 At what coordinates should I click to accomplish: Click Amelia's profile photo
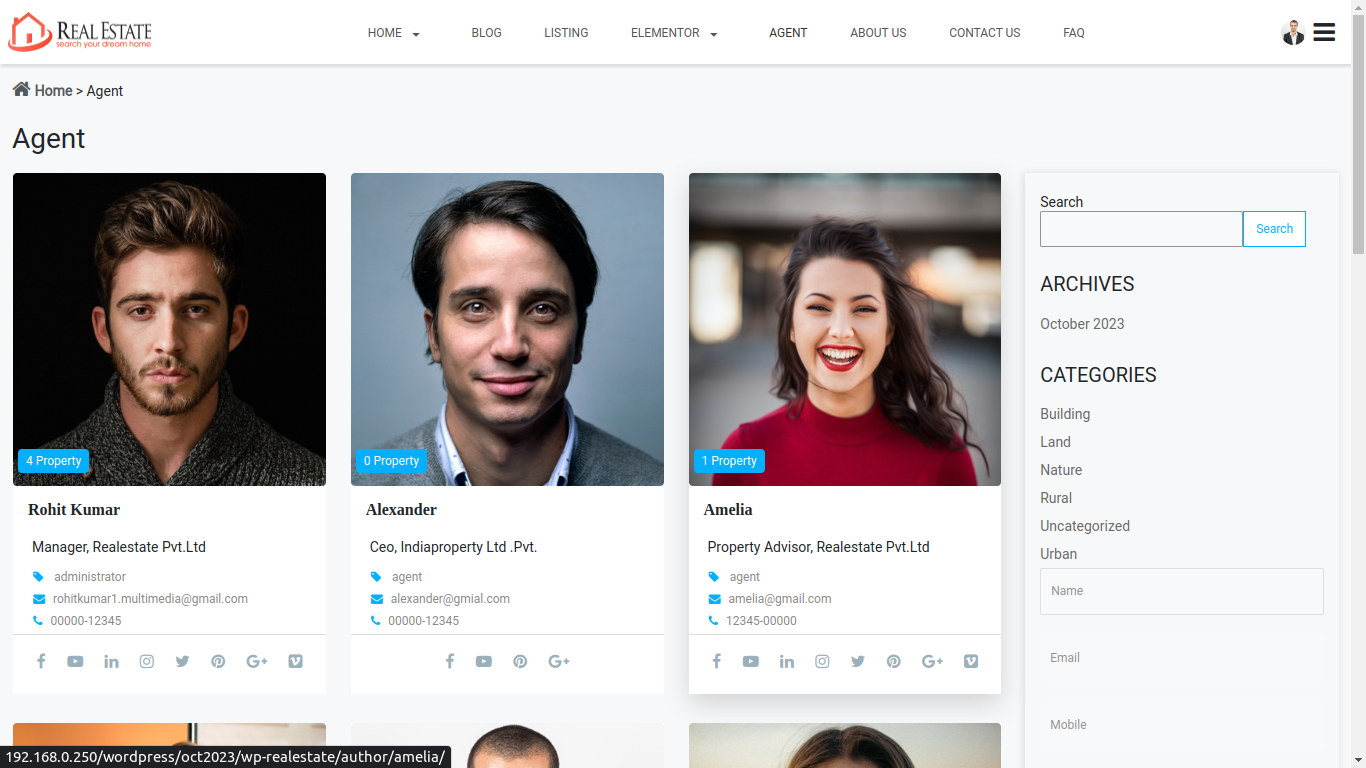click(844, 329)
